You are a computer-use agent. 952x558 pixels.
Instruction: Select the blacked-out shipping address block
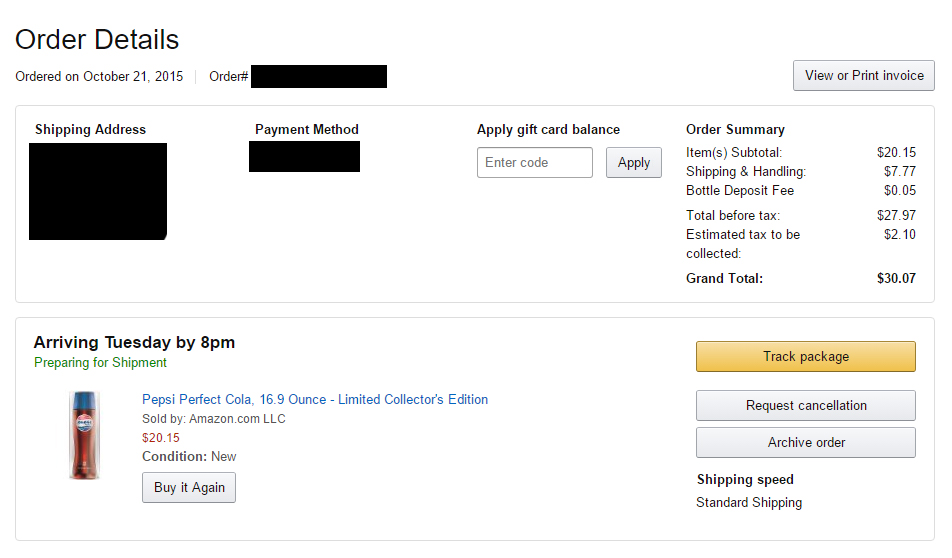[98, 191]
